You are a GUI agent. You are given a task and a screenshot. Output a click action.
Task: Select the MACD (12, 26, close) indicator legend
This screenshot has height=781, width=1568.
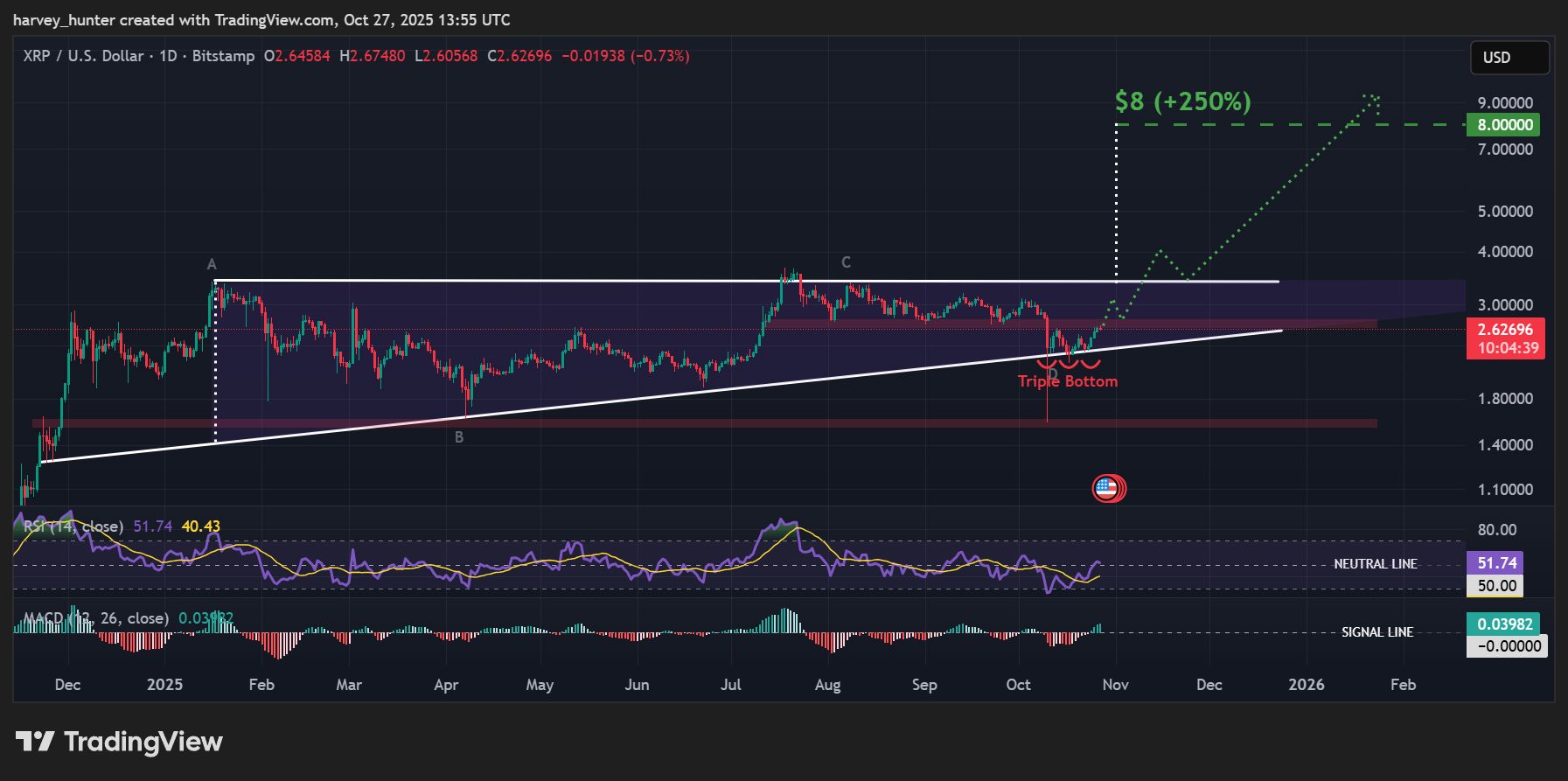tap(96, 618)
